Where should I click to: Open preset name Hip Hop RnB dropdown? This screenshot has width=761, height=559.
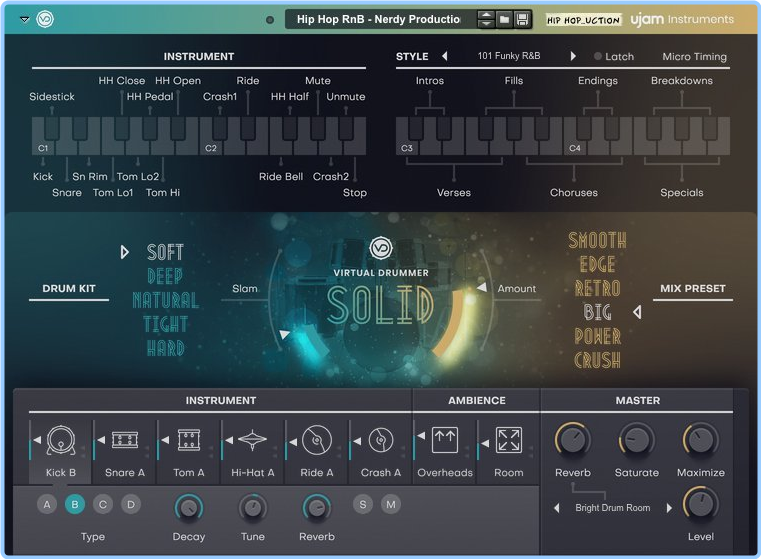[x=379, y=19]
